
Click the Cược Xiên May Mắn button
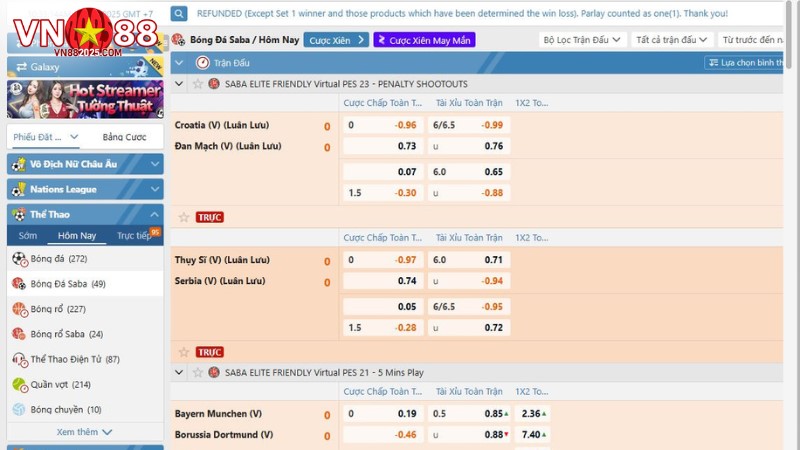tap(424, 40)
